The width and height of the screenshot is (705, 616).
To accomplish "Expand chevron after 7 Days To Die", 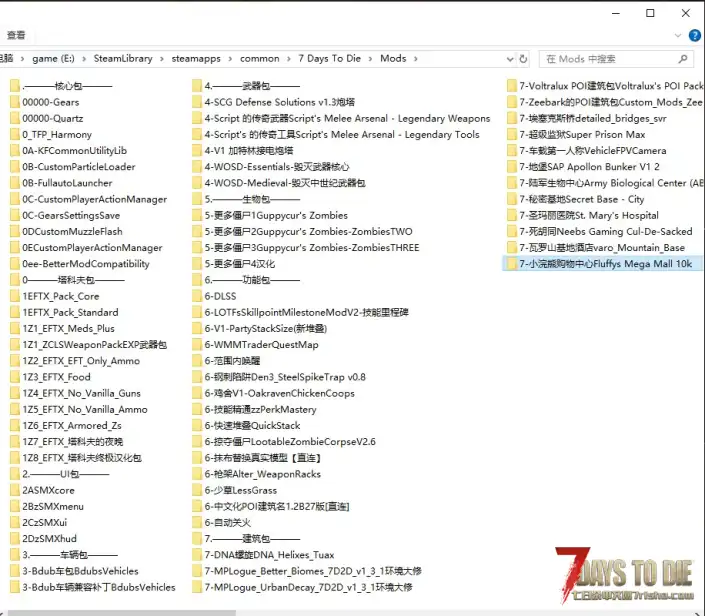I will (x=370, y=59).
